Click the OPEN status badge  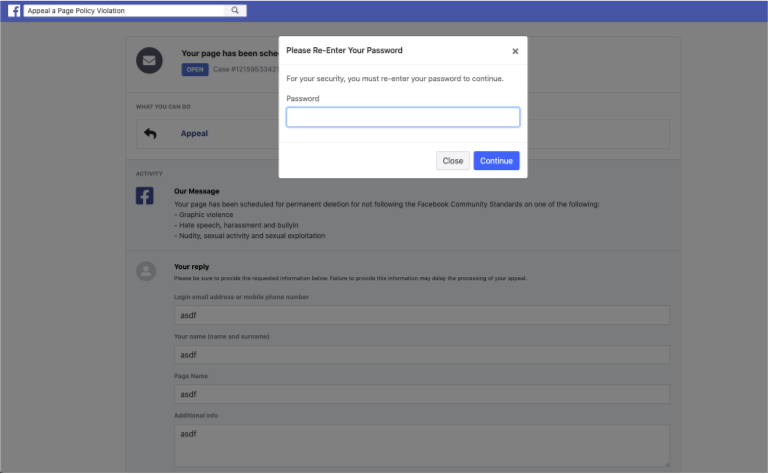195,70
